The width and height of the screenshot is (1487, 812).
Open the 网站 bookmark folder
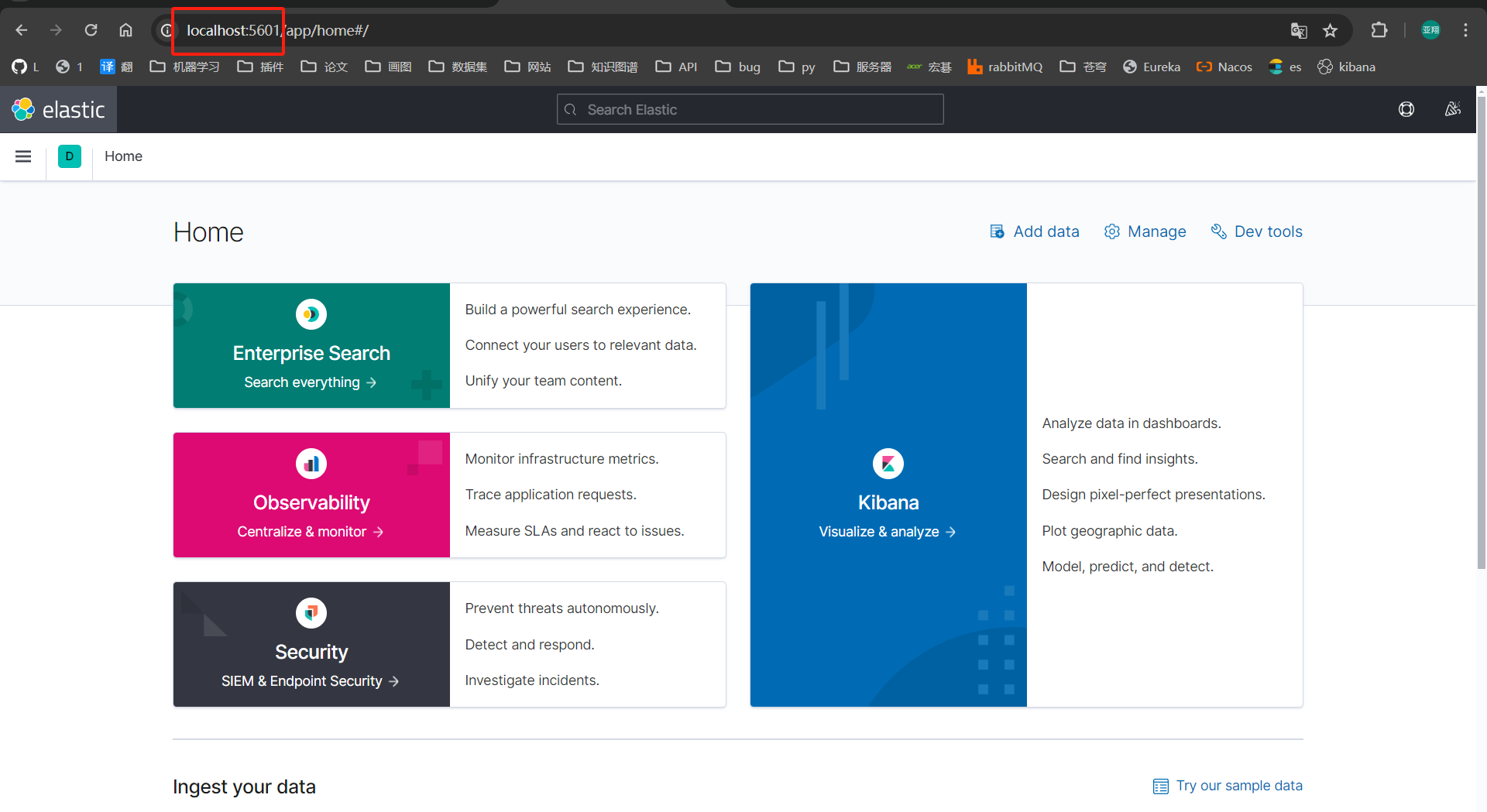(x=527, y=67)
